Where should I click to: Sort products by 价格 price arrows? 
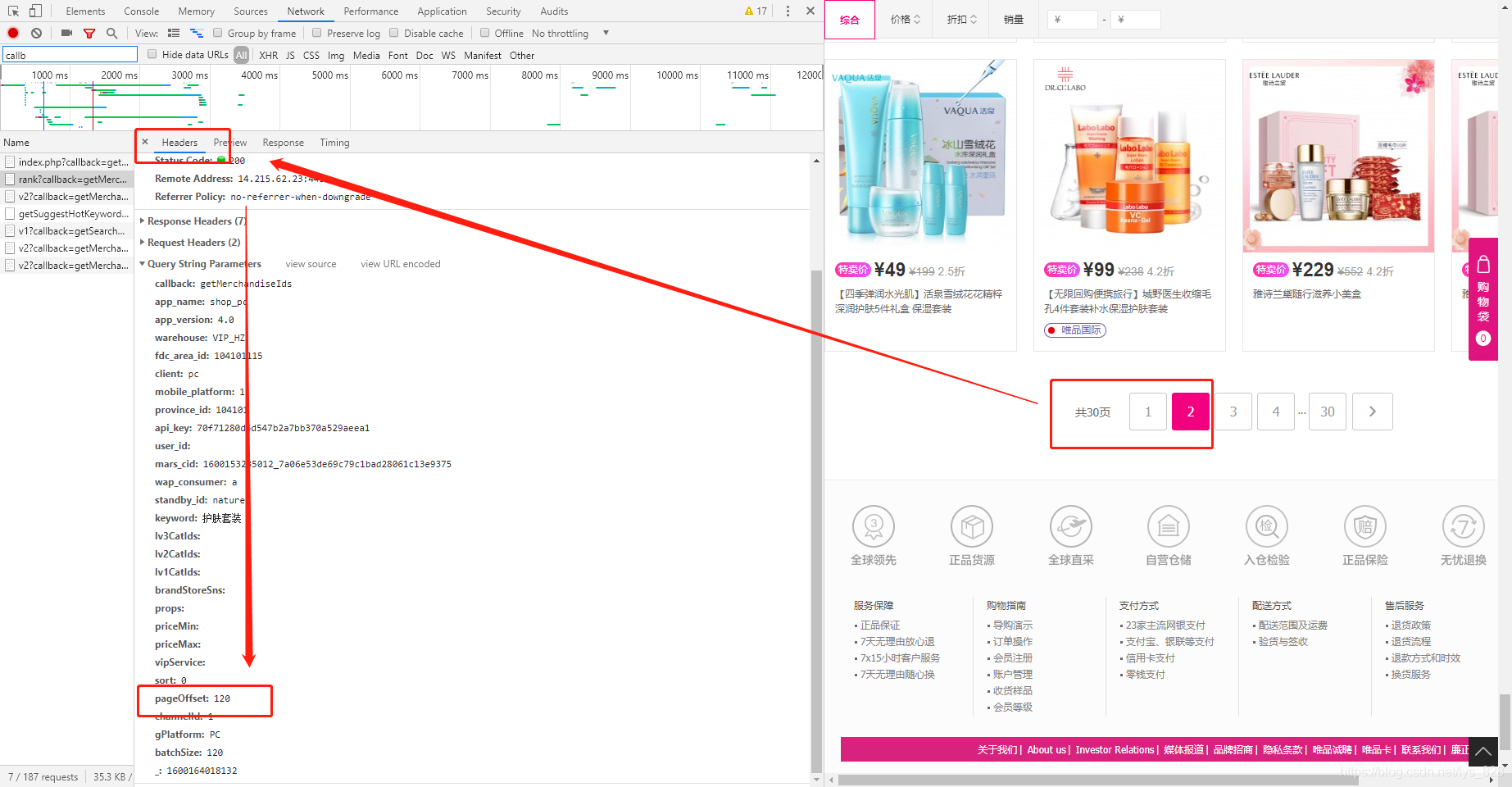(x=906, y=19)
